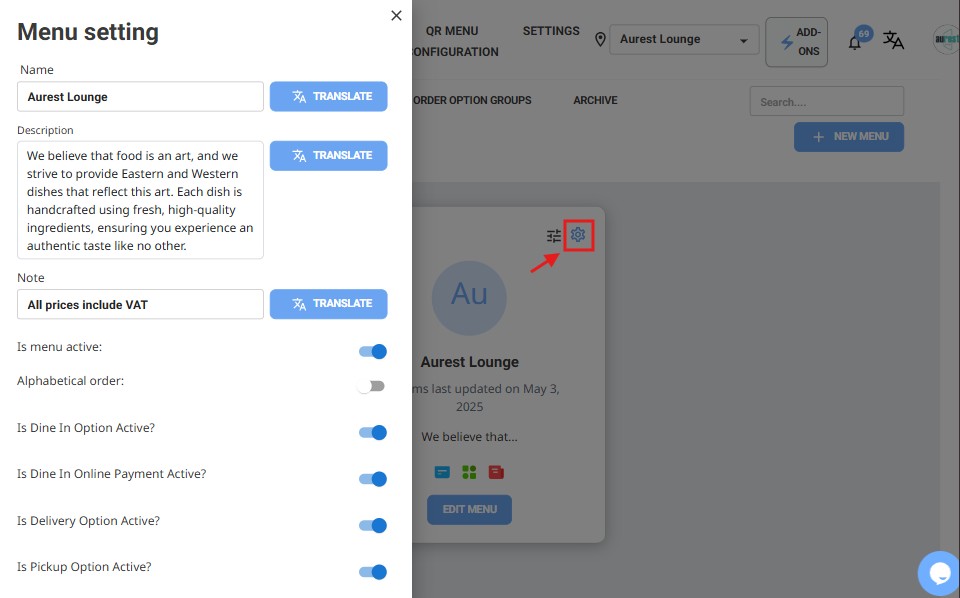This screenshot has width=960, height=598.
Task: Click Translate button next to Name field
Action: tap(328, 97)
